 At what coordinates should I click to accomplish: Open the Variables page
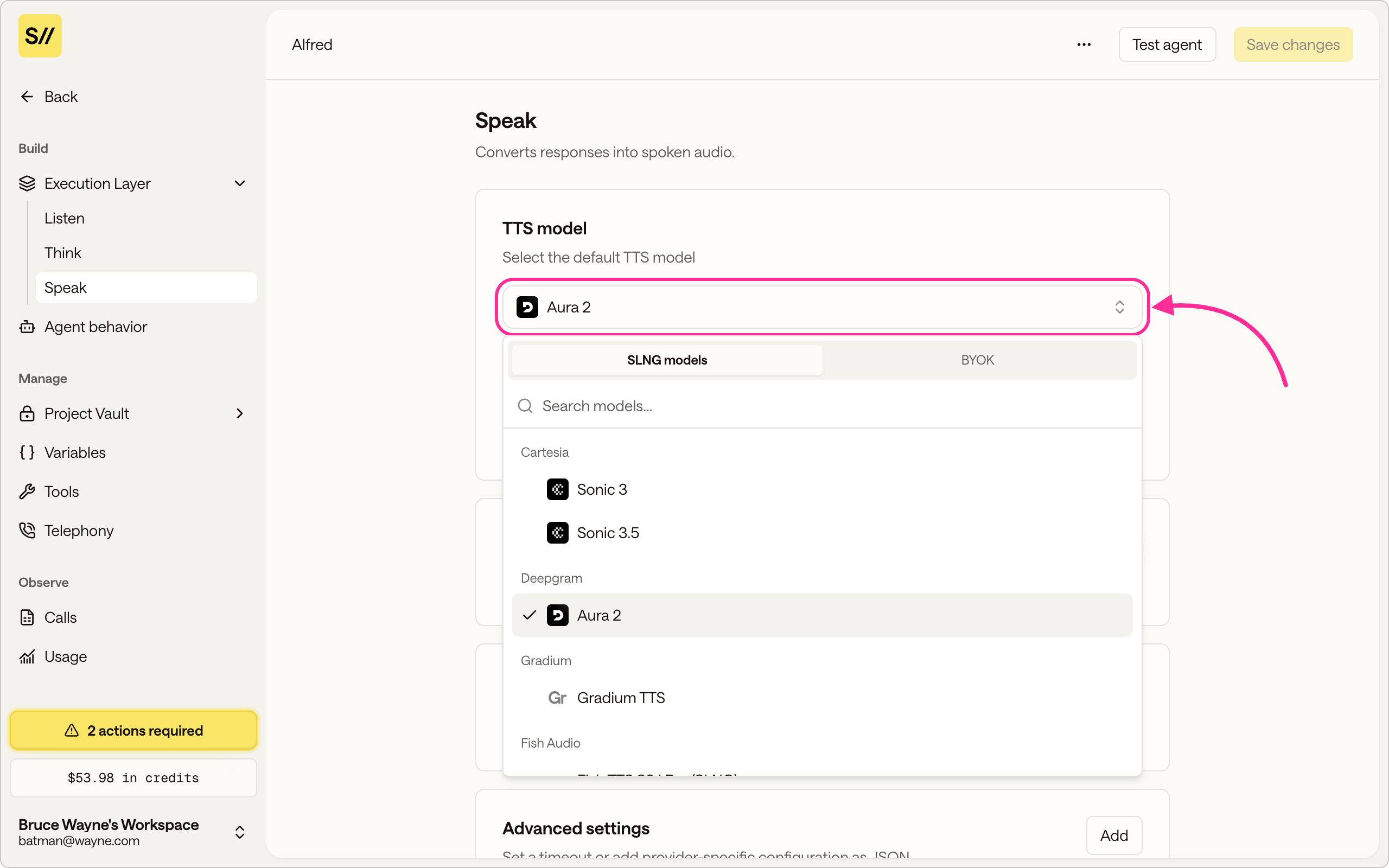click(133, 452)
